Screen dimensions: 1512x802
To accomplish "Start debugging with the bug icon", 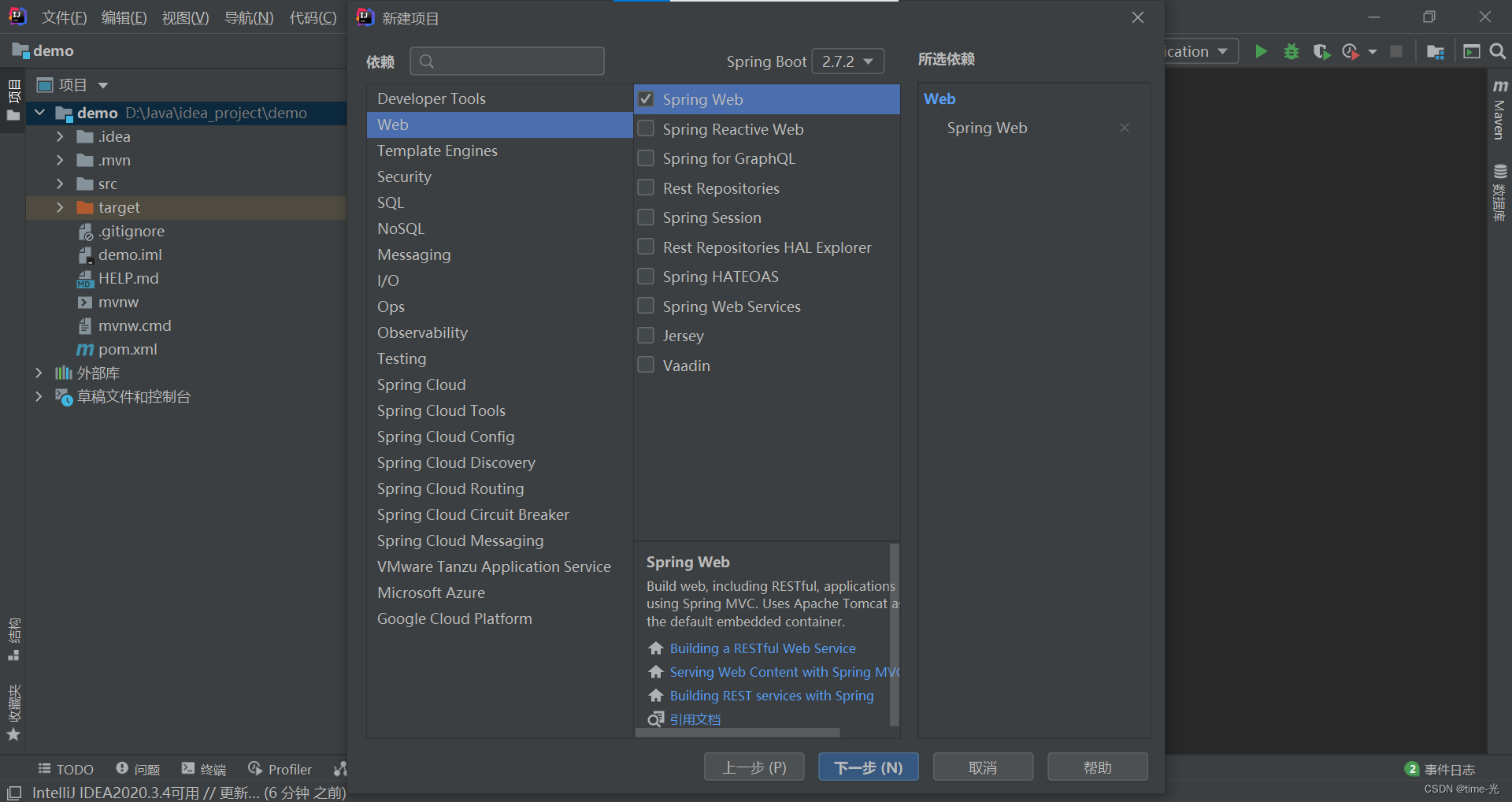I will (x=1291, y=51).
